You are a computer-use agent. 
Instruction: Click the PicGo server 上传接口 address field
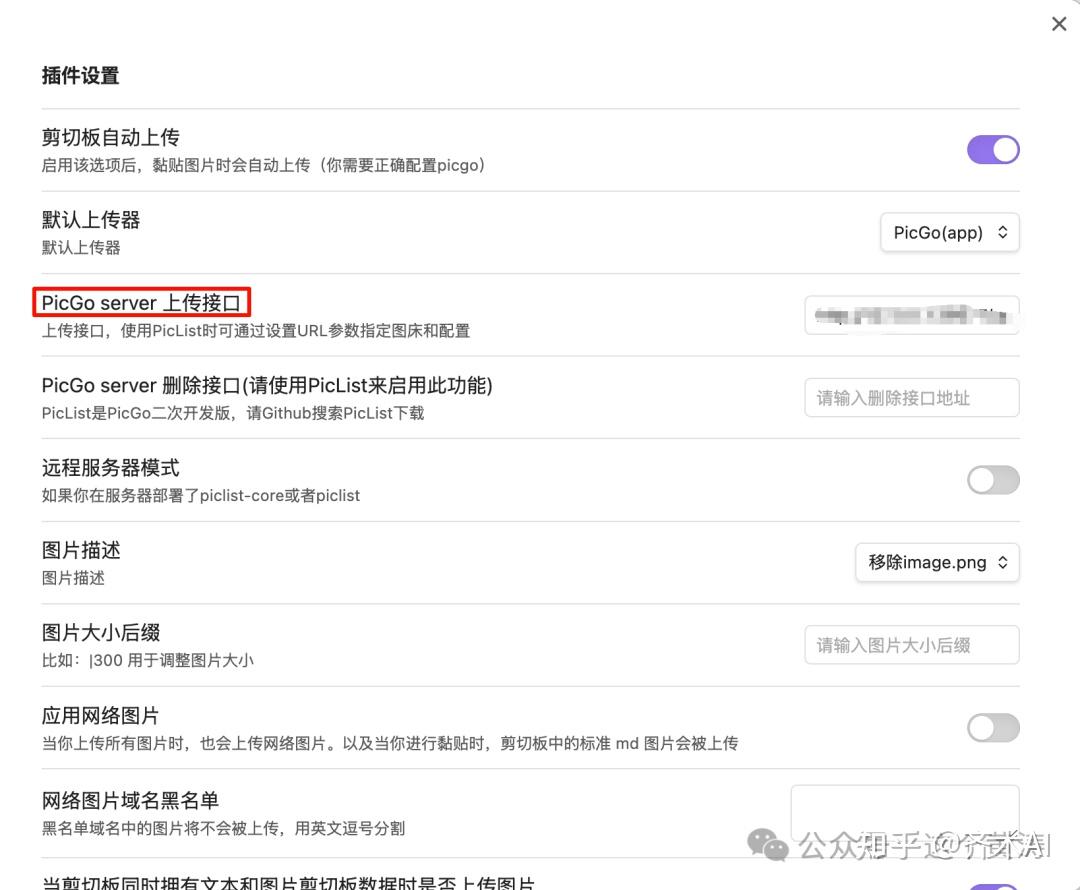click(x=911, y=315)
